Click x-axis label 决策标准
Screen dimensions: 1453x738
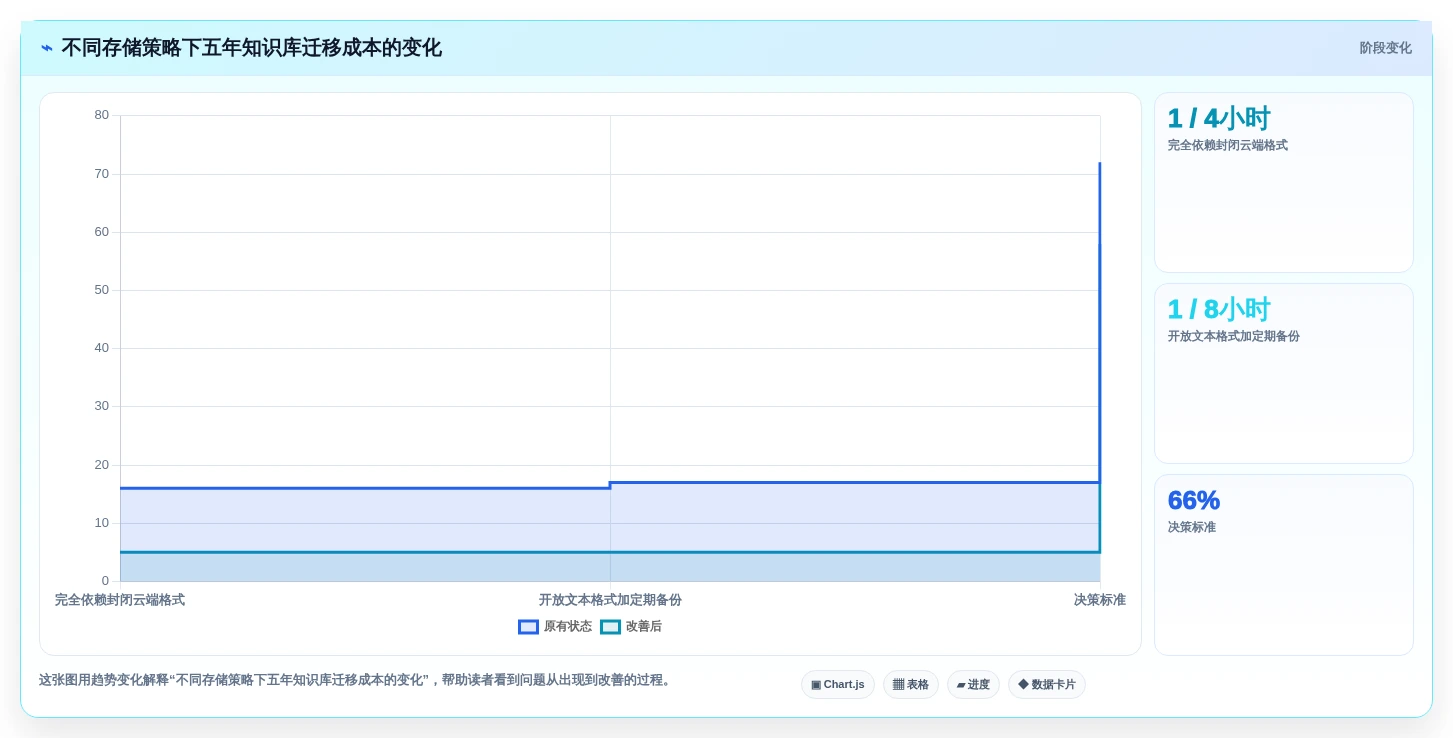(x=1100, y=600)
